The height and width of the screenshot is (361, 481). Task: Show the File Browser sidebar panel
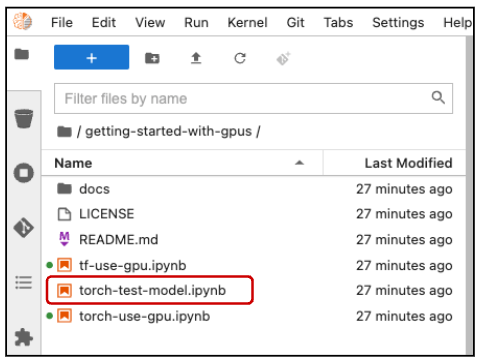pos(22,54)
